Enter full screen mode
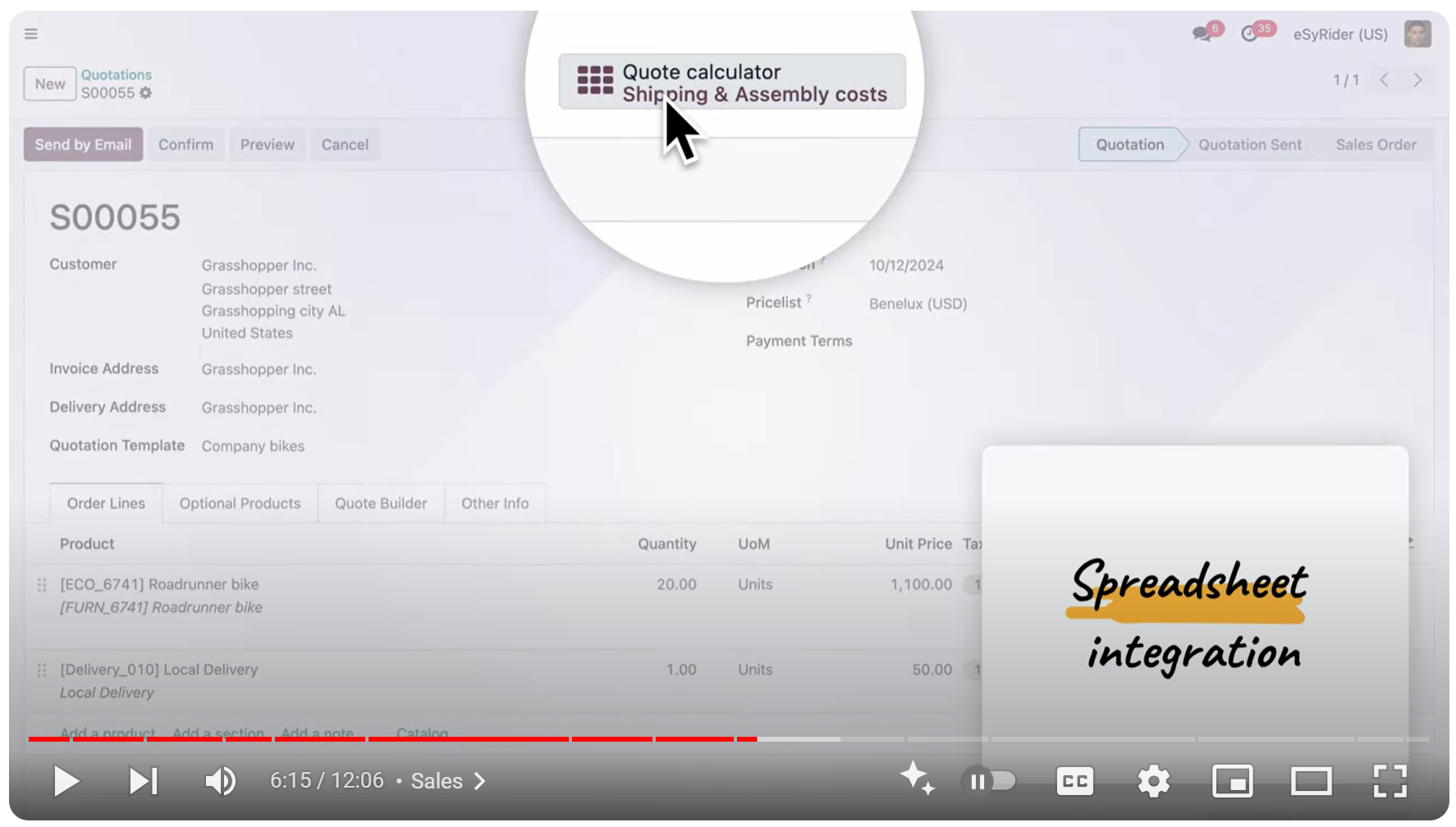 1390,781
